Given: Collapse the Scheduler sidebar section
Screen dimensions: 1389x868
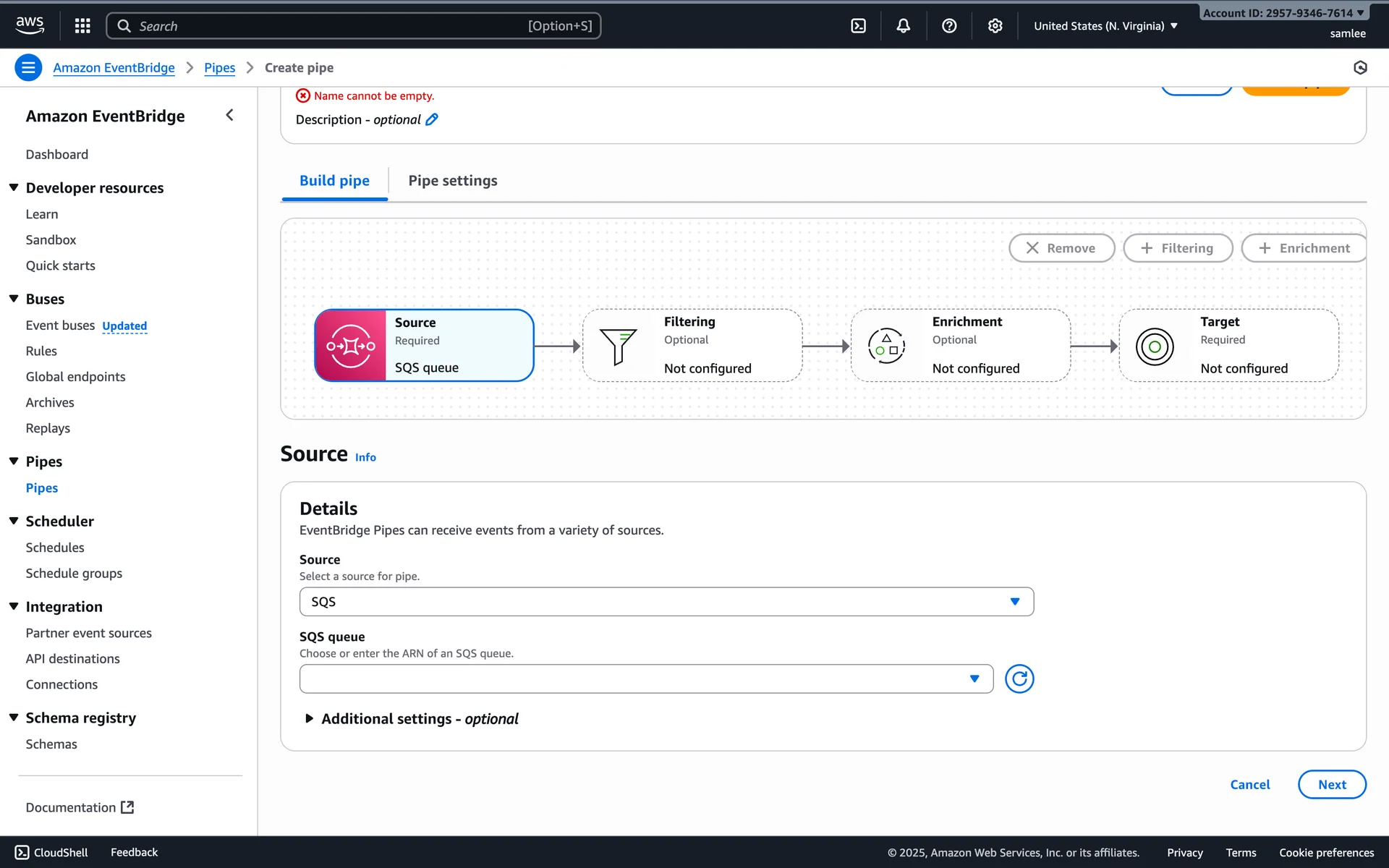Looking at the screenshot, I should tap(14, 521).
